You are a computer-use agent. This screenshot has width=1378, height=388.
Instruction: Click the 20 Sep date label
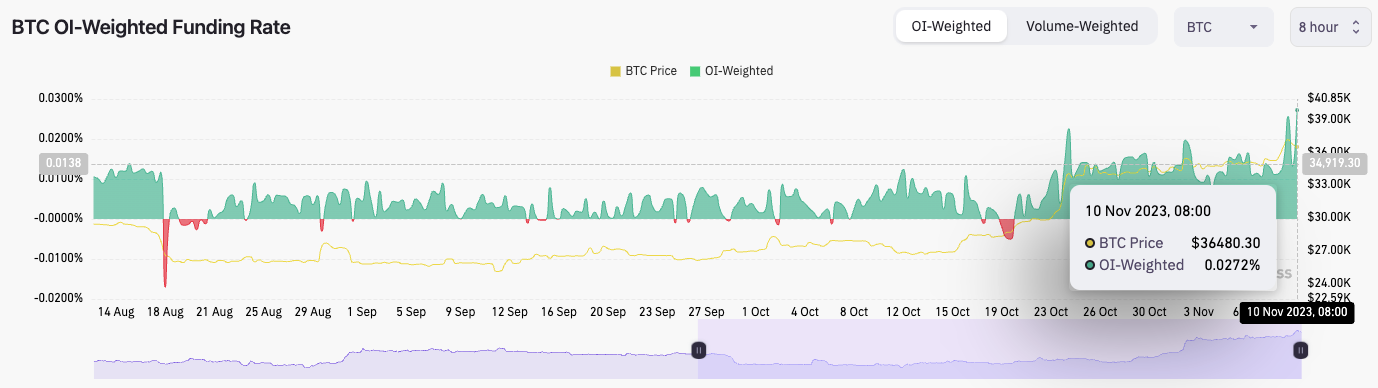pos(608,312)
